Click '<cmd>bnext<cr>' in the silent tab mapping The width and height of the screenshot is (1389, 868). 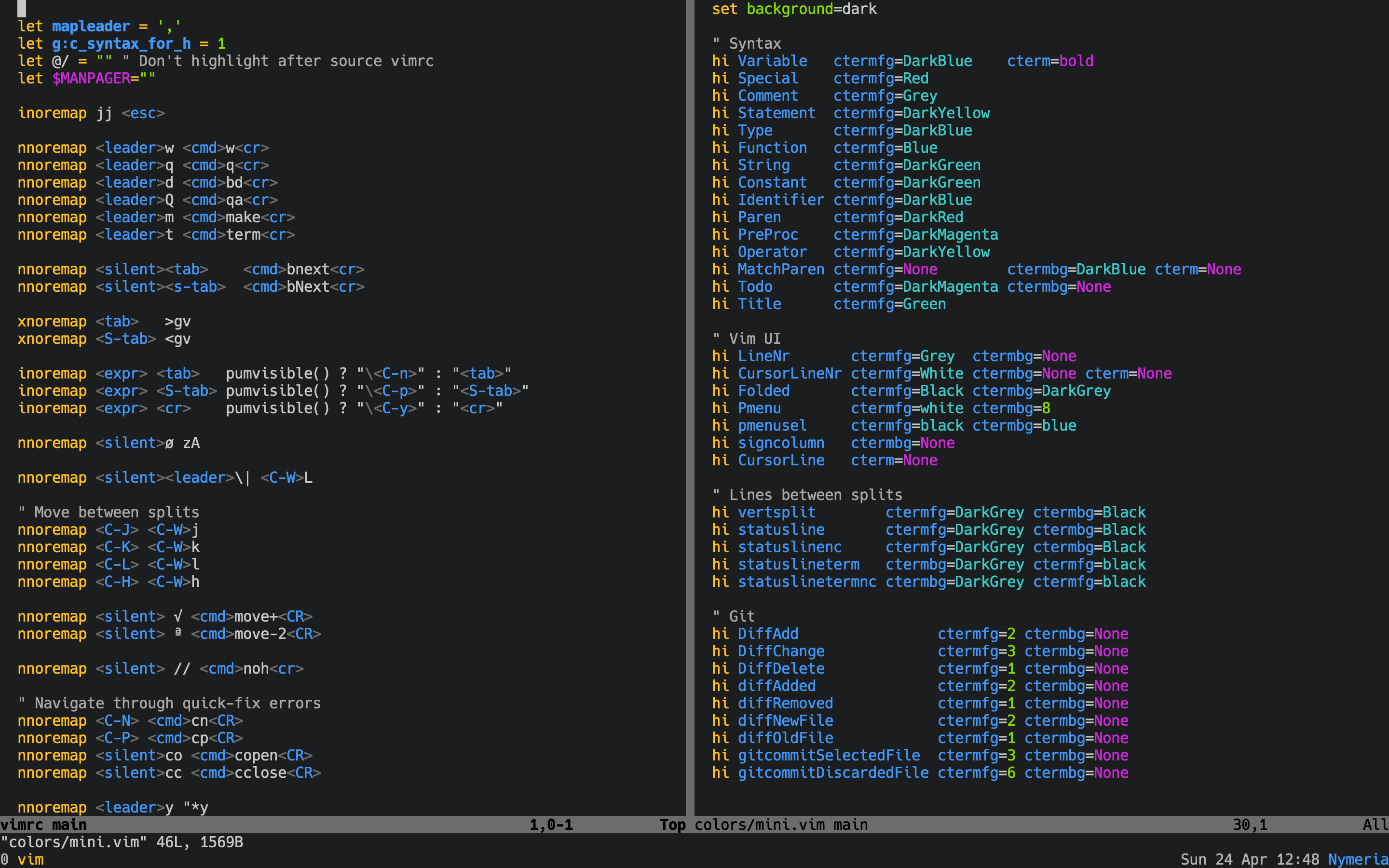[304, 269]
